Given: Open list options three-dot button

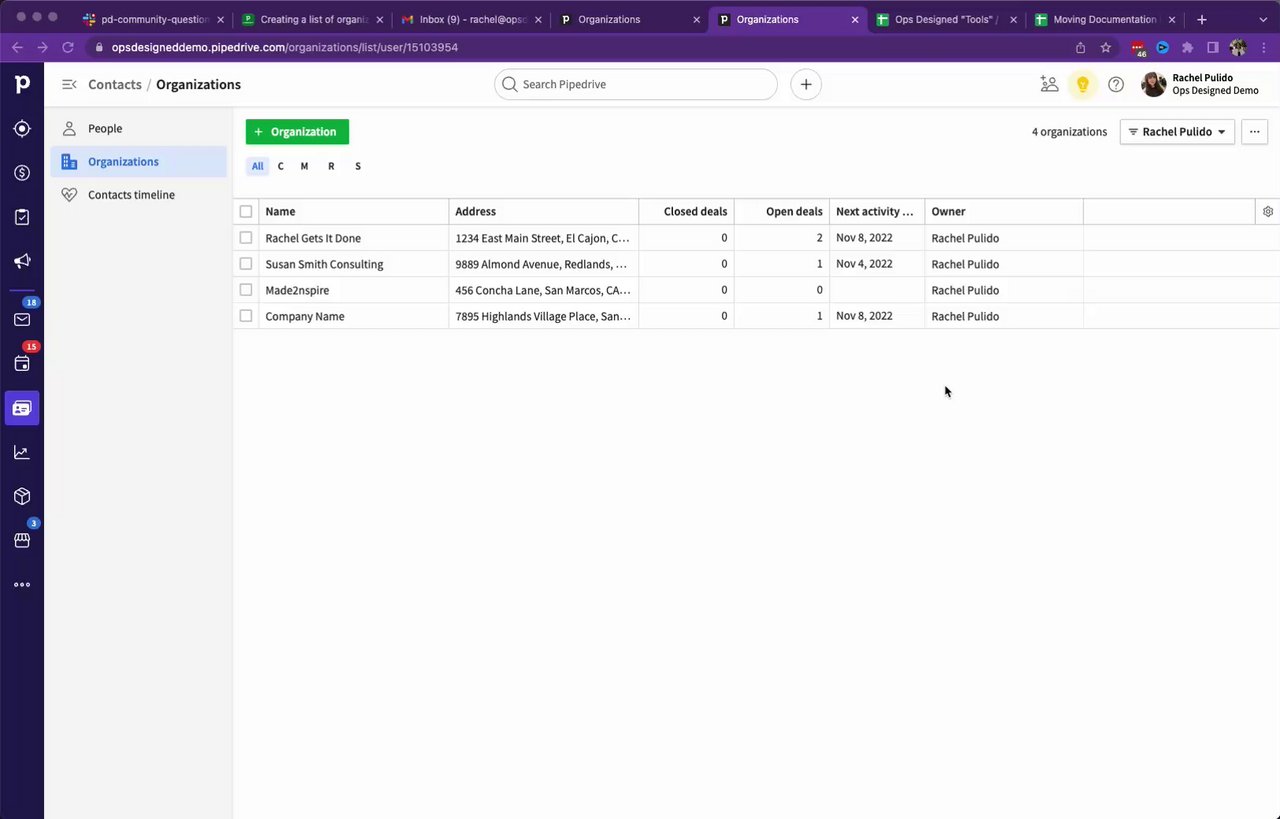Looking at the screenshot, I should pyautogui.click(x=1254, y=132).
